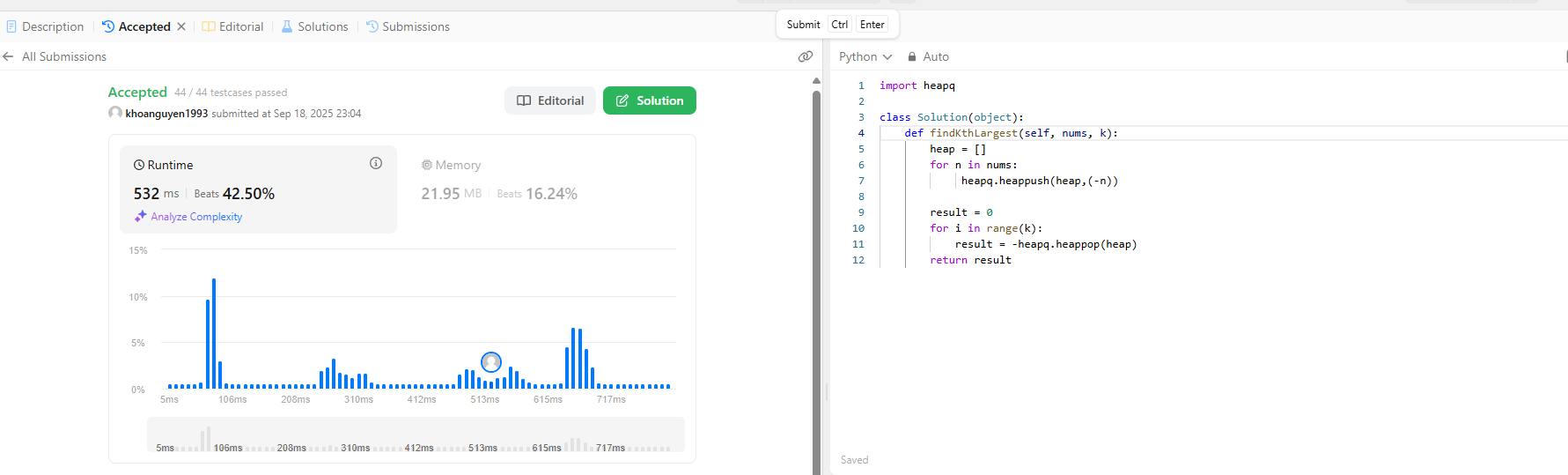Click line number 9 in gutter
This screenshot has width=1568, height=475.
pos(861,212)
